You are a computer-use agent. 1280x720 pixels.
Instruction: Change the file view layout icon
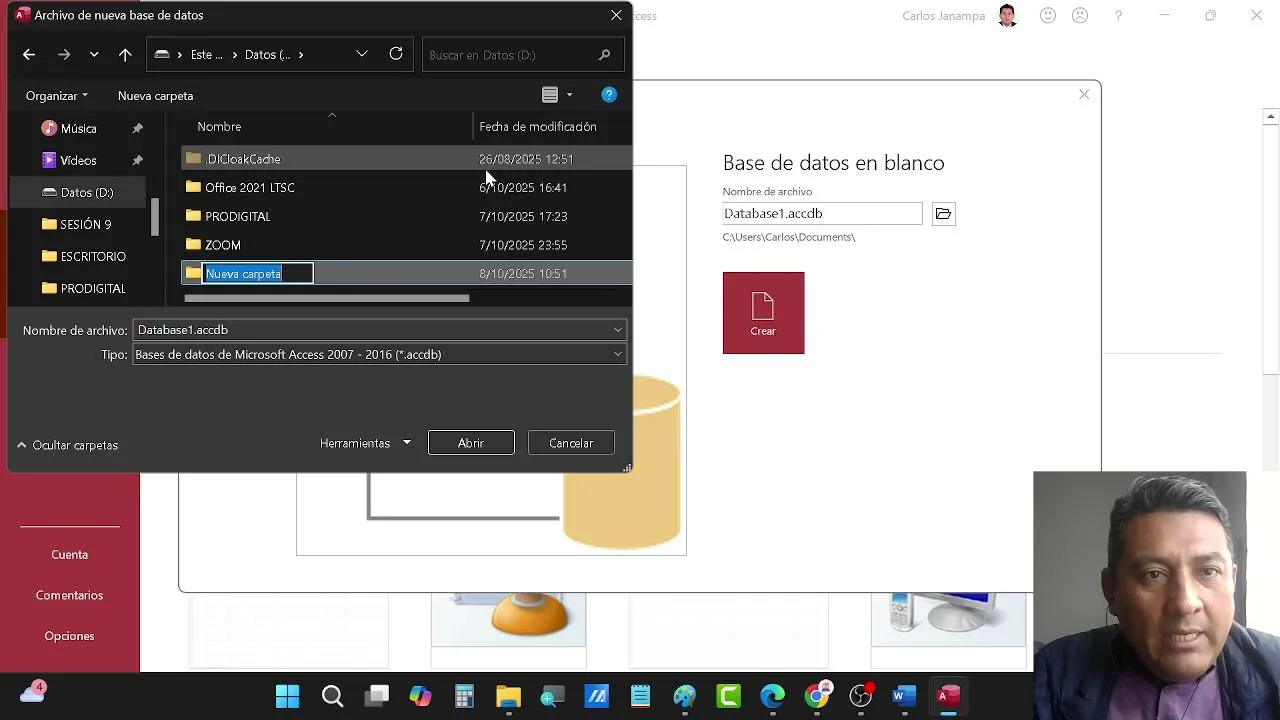550,95
